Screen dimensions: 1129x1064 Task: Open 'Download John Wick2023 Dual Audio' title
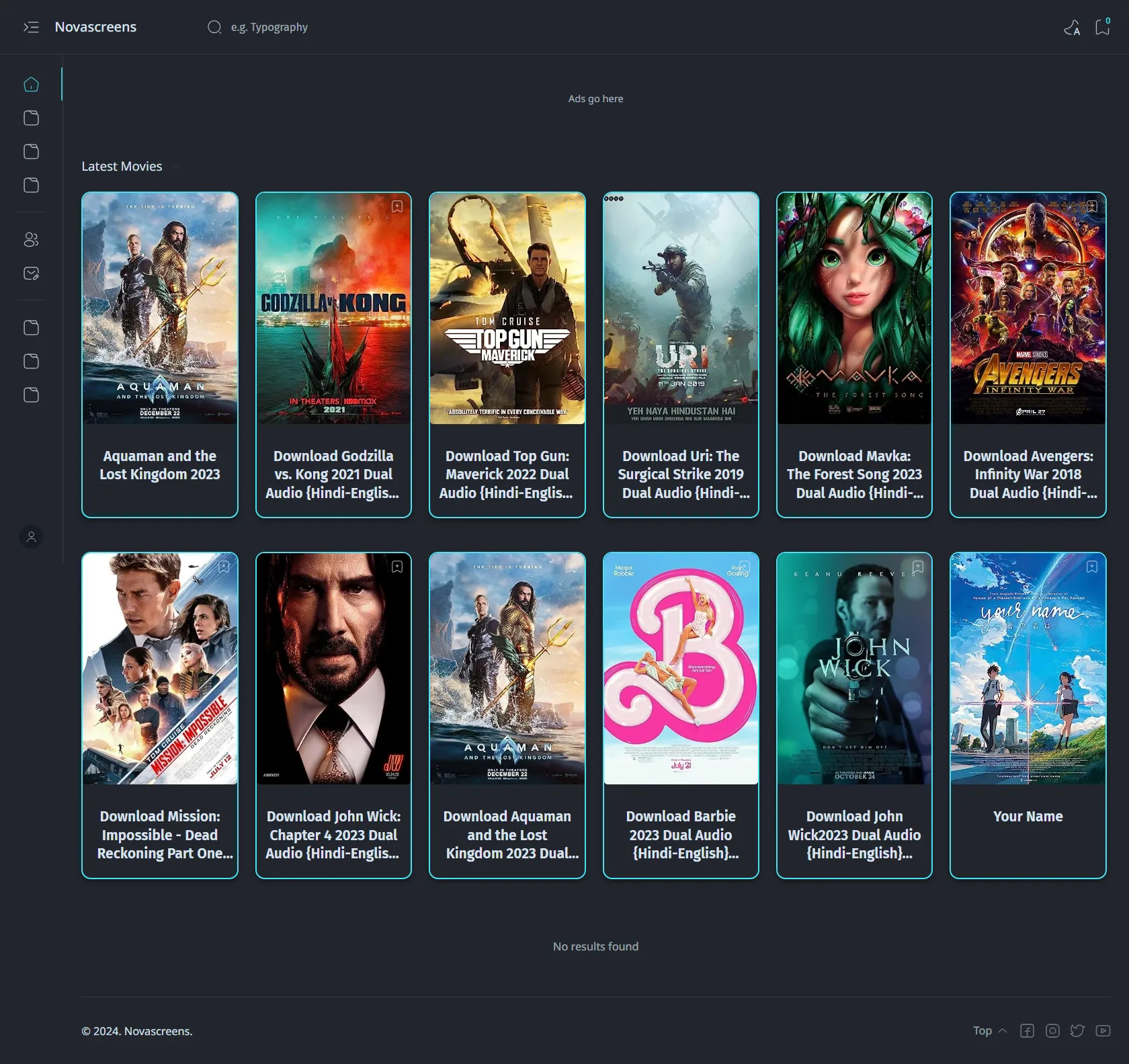(x=854, y=835)
